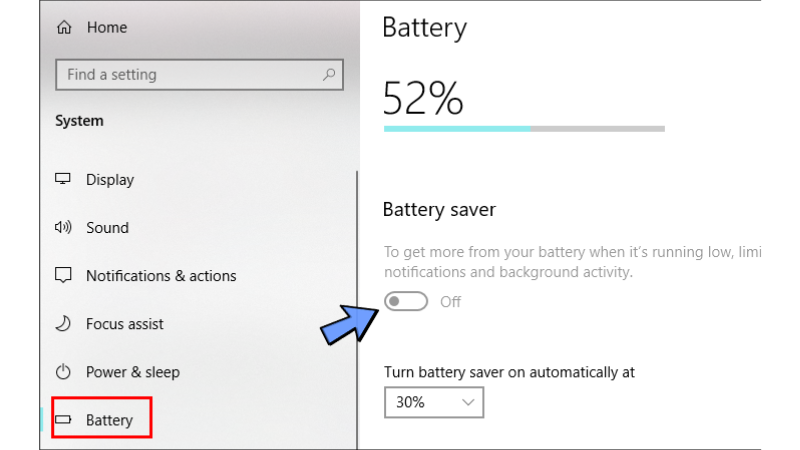Click the Notifications & actions icon
800x450 pixels.
click(x=64, y=276)
